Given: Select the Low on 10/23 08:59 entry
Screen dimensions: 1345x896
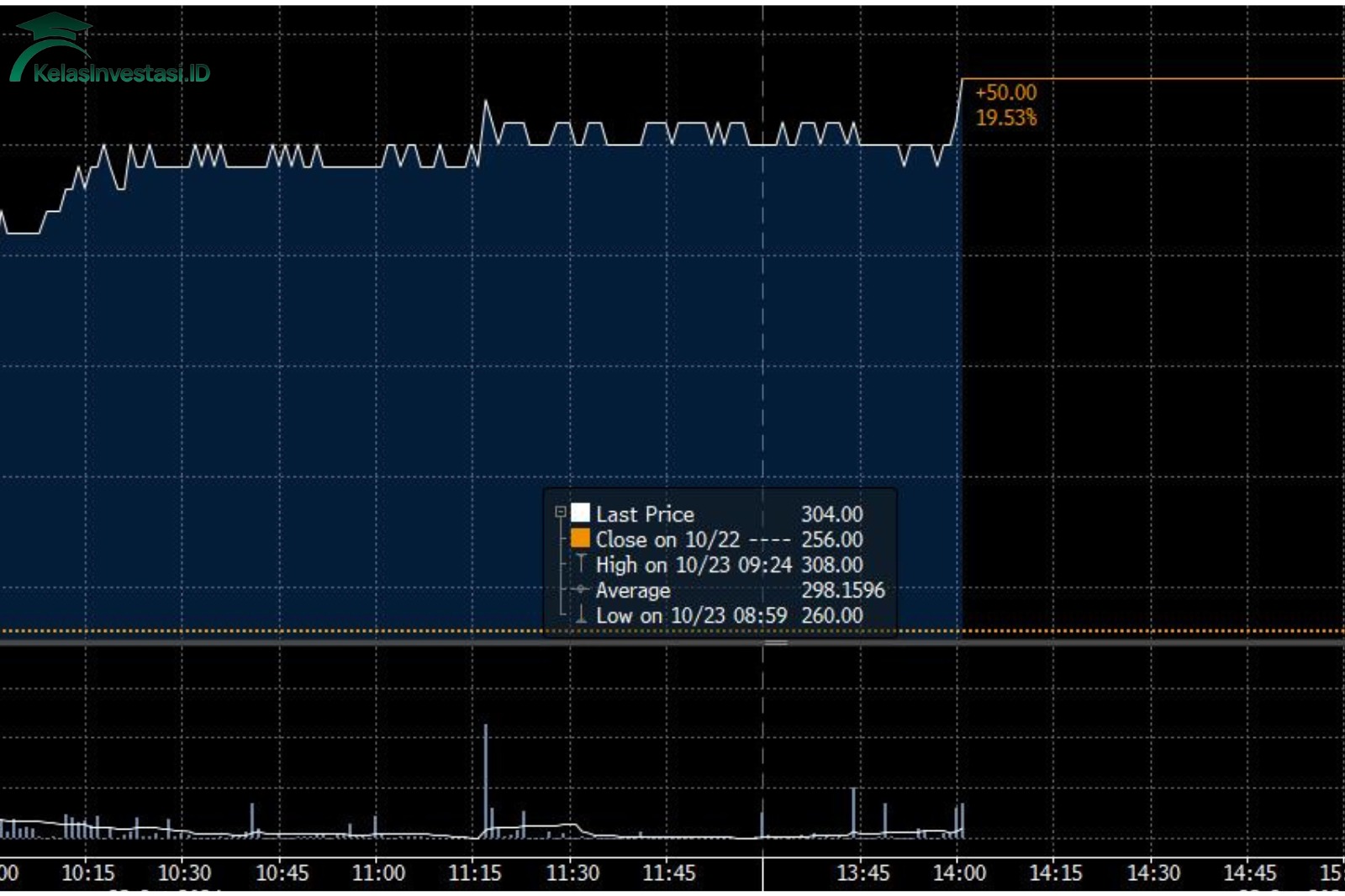Looking at the screenshot, I should (x=691, y=615).
